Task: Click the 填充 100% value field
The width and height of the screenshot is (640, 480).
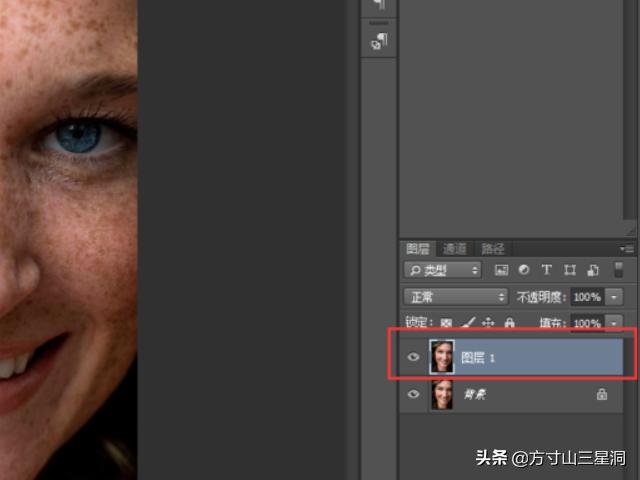Action: (587, 323)
